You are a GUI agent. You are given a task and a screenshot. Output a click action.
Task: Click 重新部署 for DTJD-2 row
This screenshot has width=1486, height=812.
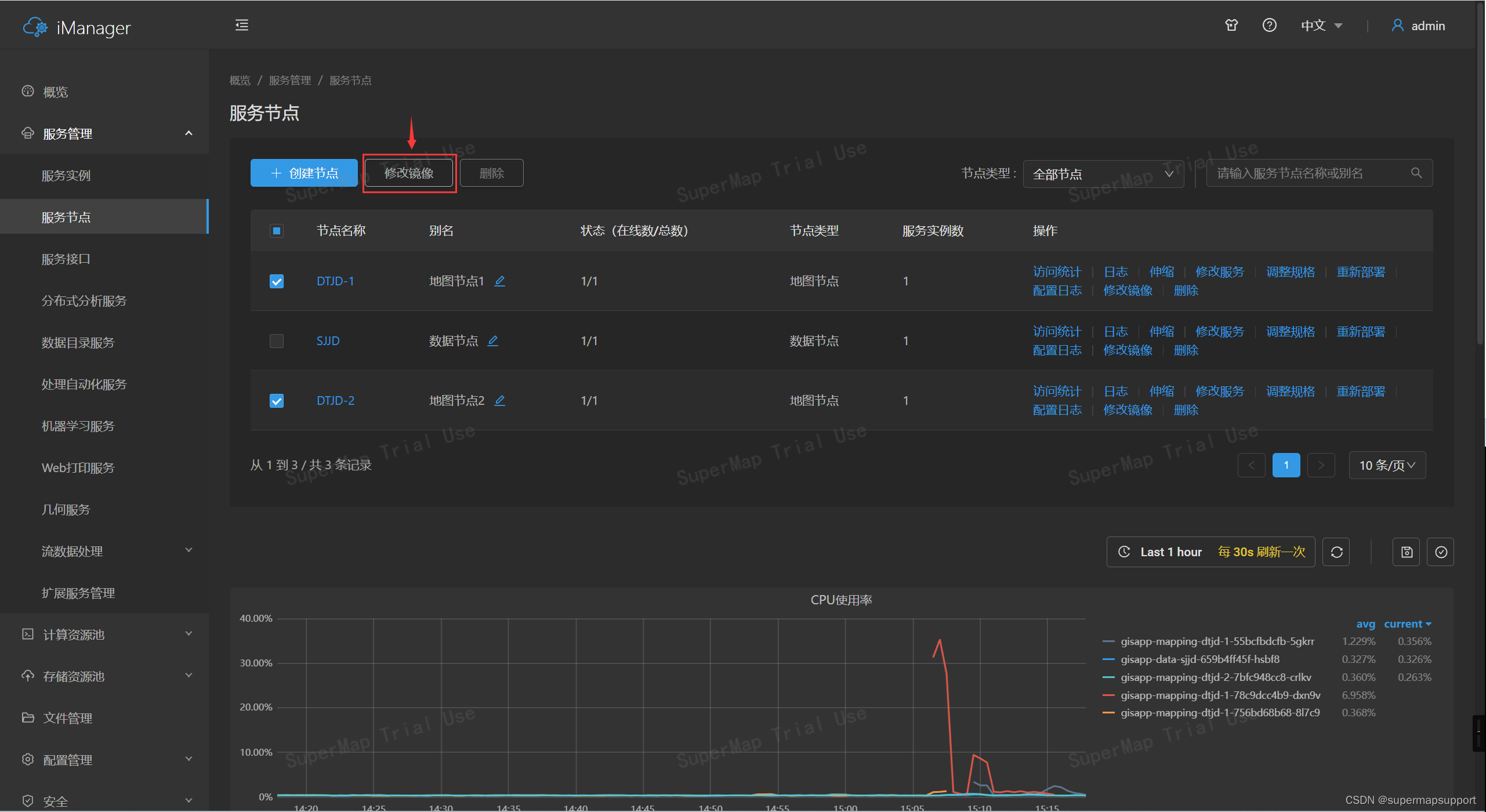1361,391
